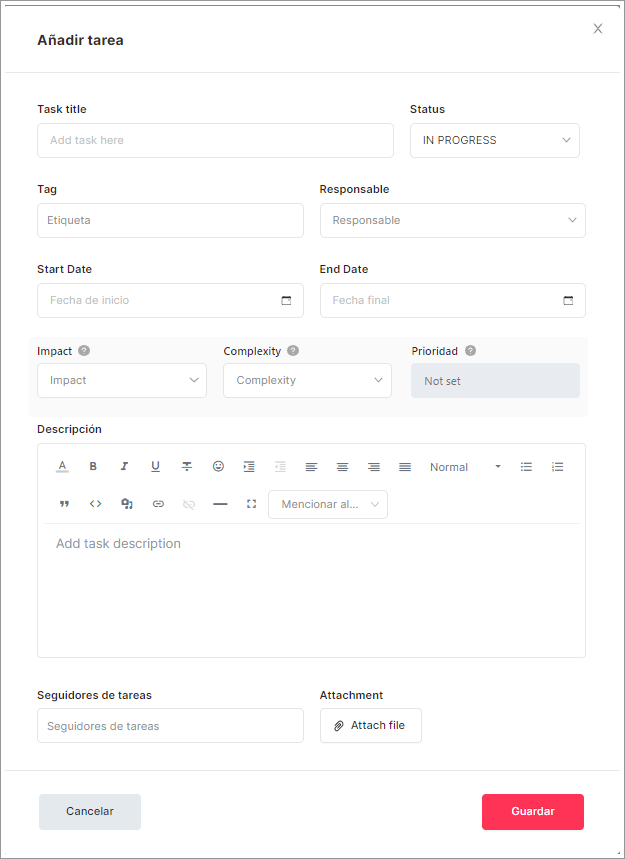Open the Status dropdown showing IN PROGRESS

[494, 140]
